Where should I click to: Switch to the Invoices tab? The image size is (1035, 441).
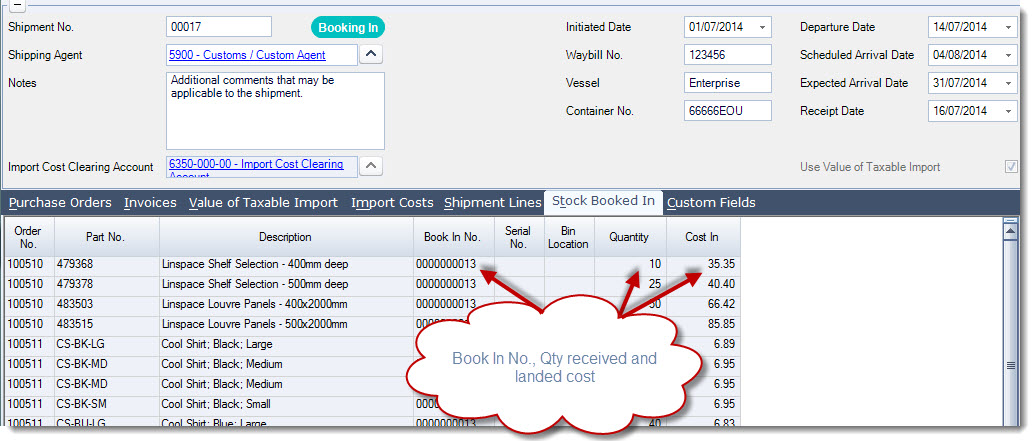tap(150, 203)
